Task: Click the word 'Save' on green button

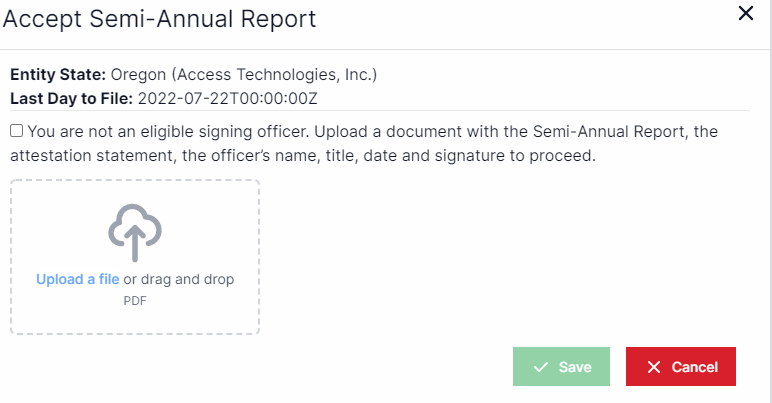Action: click(x=575, y=367)
